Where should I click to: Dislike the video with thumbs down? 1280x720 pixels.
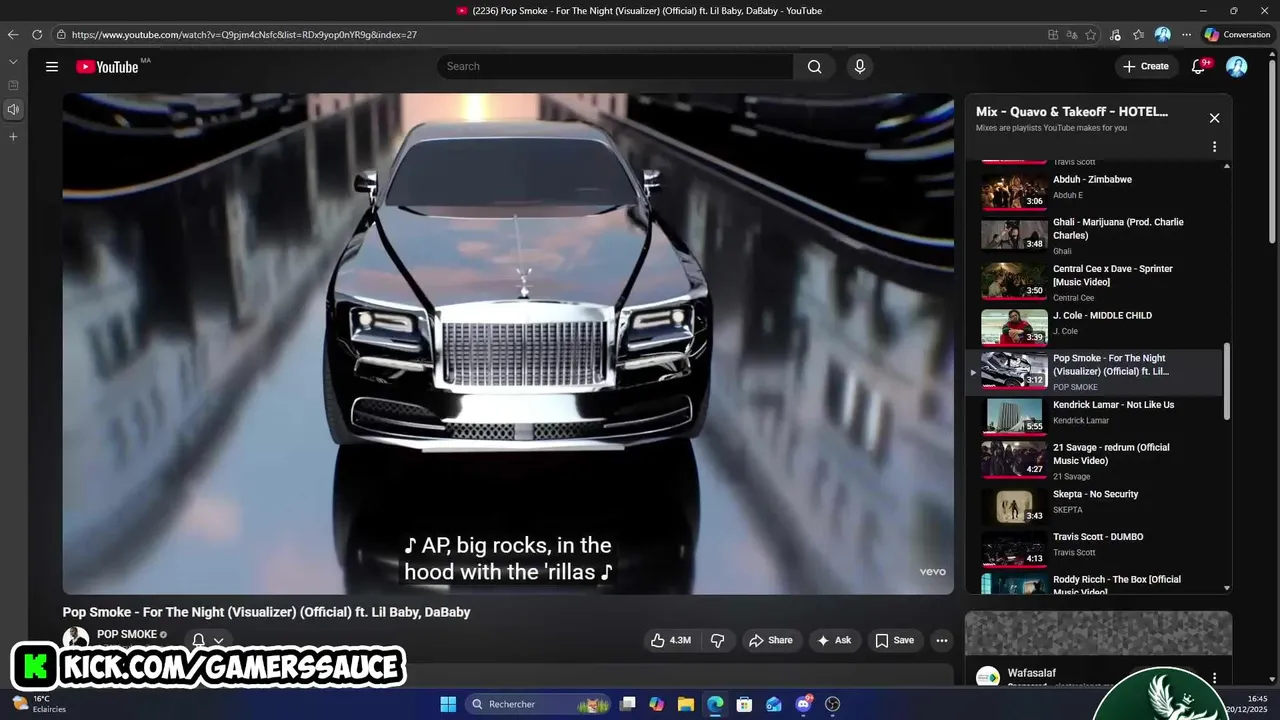click(x=717, y=640)
